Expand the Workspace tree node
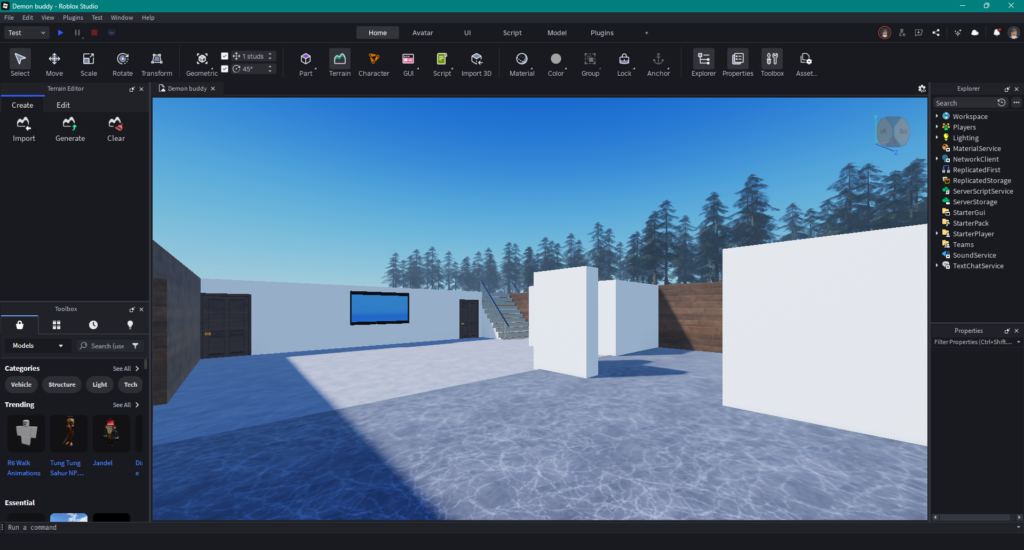 click(x=937, y=116)
